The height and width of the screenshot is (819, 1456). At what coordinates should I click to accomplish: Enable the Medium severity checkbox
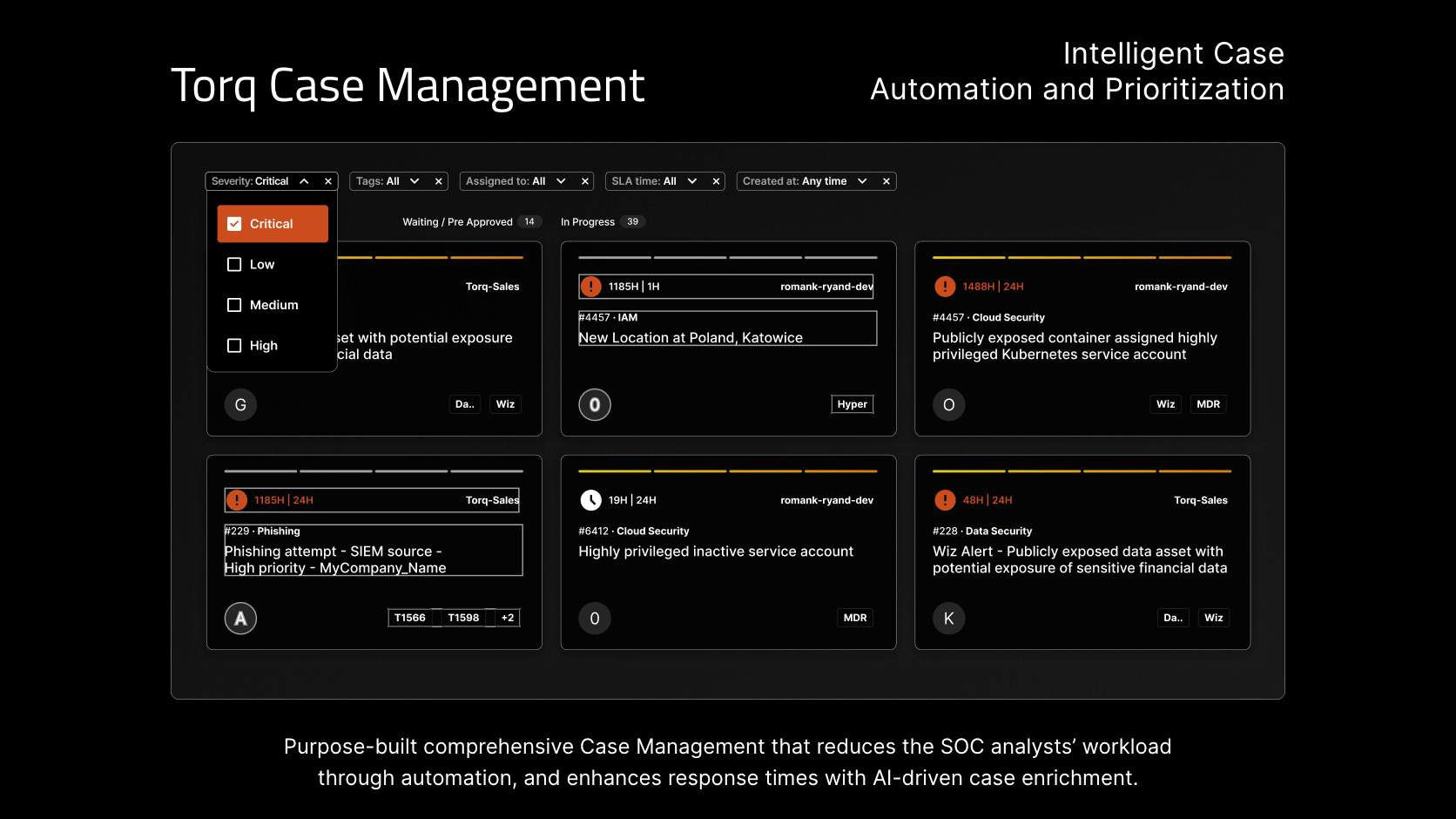233,305
